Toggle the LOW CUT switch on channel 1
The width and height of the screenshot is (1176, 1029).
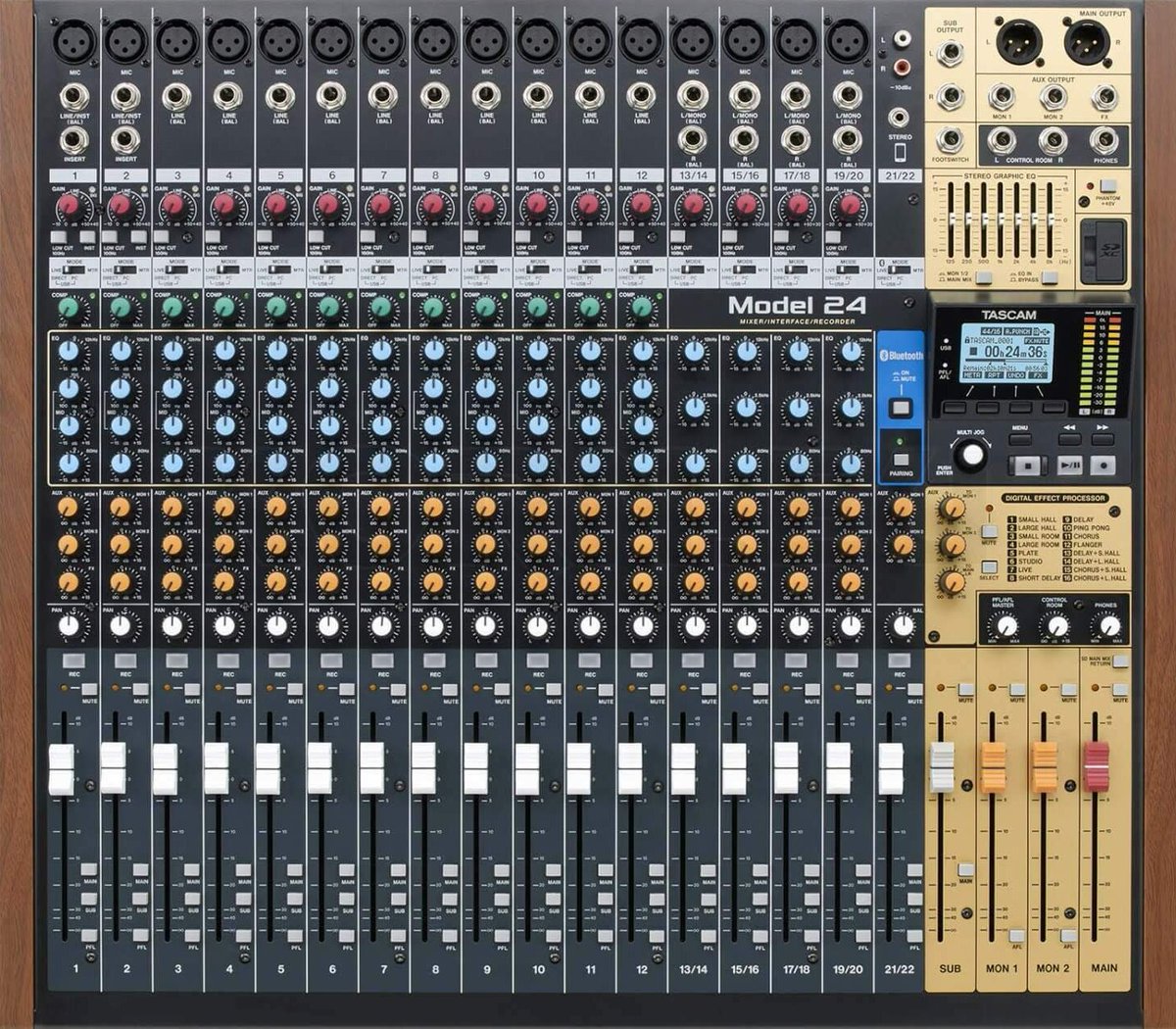pyautogui.click(x=59, y=236)
